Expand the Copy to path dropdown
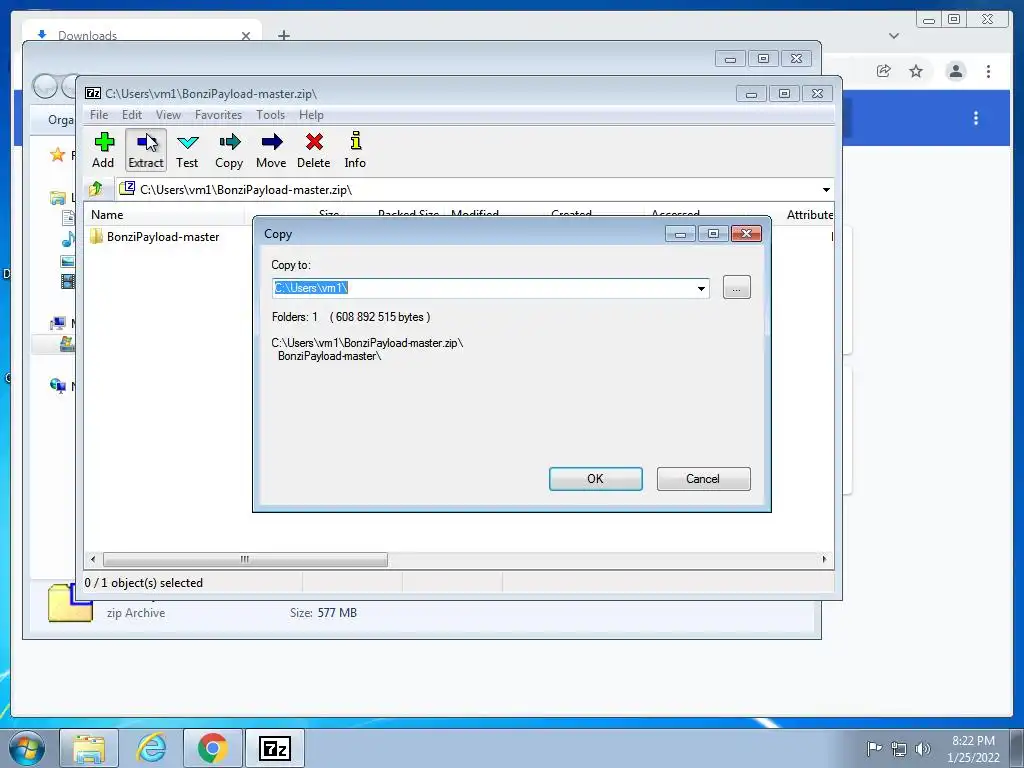1024x768 pixels. click(x=701, y=289)
